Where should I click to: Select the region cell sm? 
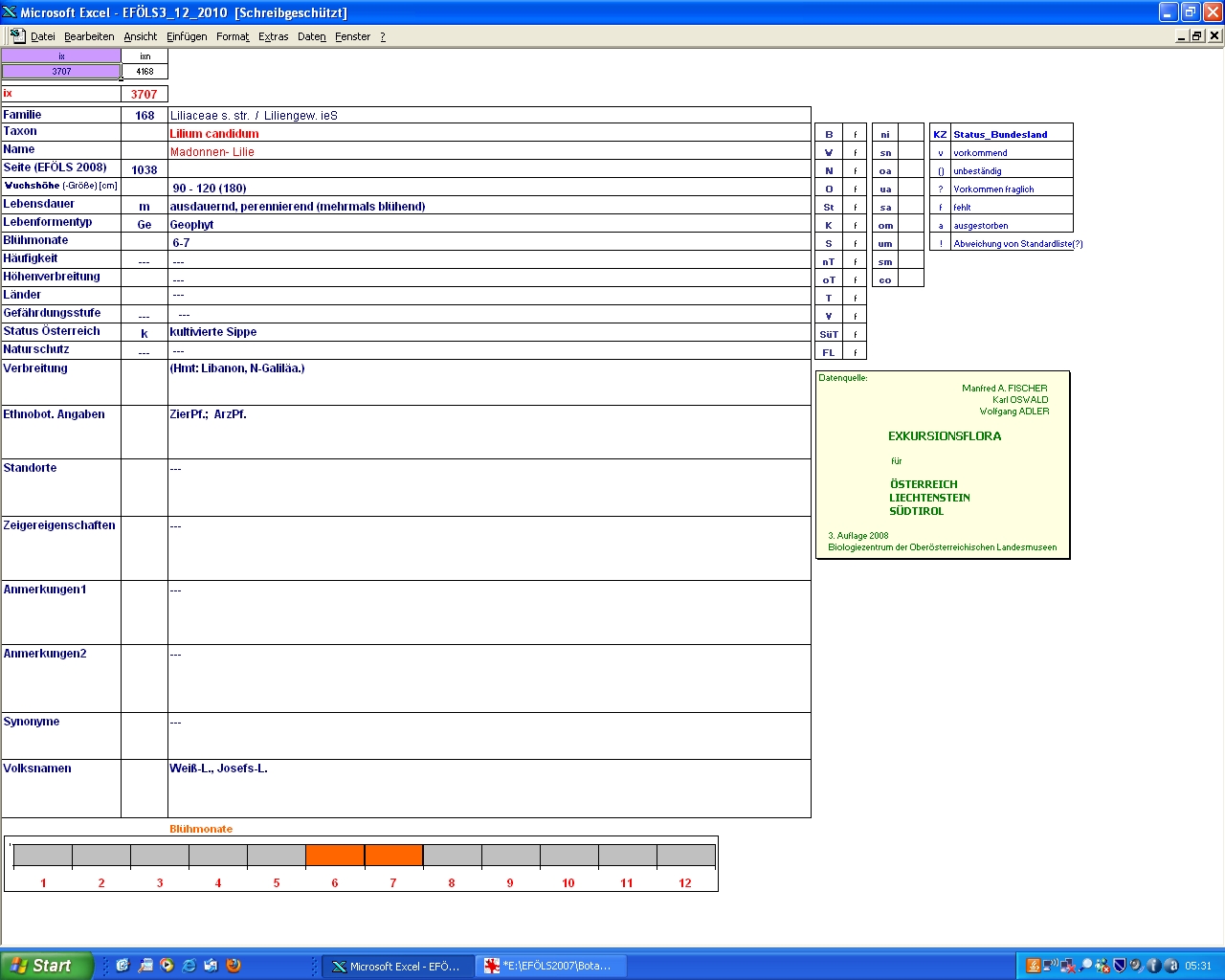point(885,261)
